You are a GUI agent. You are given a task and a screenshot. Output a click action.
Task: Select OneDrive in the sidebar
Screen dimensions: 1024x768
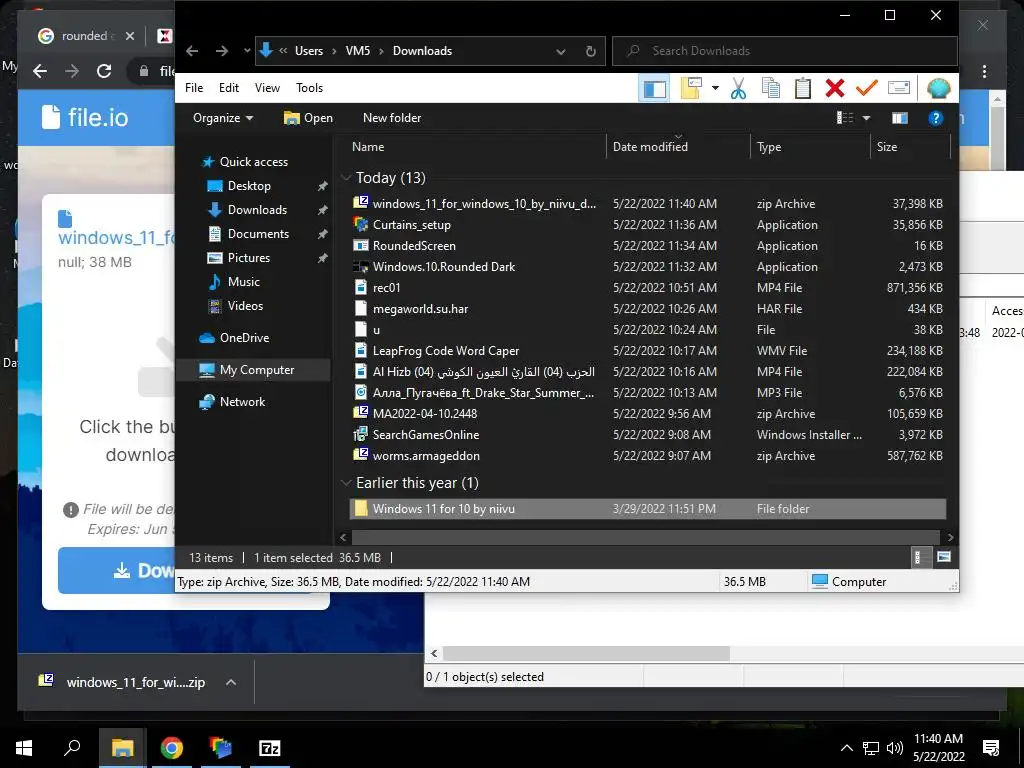tap(244, 338)
